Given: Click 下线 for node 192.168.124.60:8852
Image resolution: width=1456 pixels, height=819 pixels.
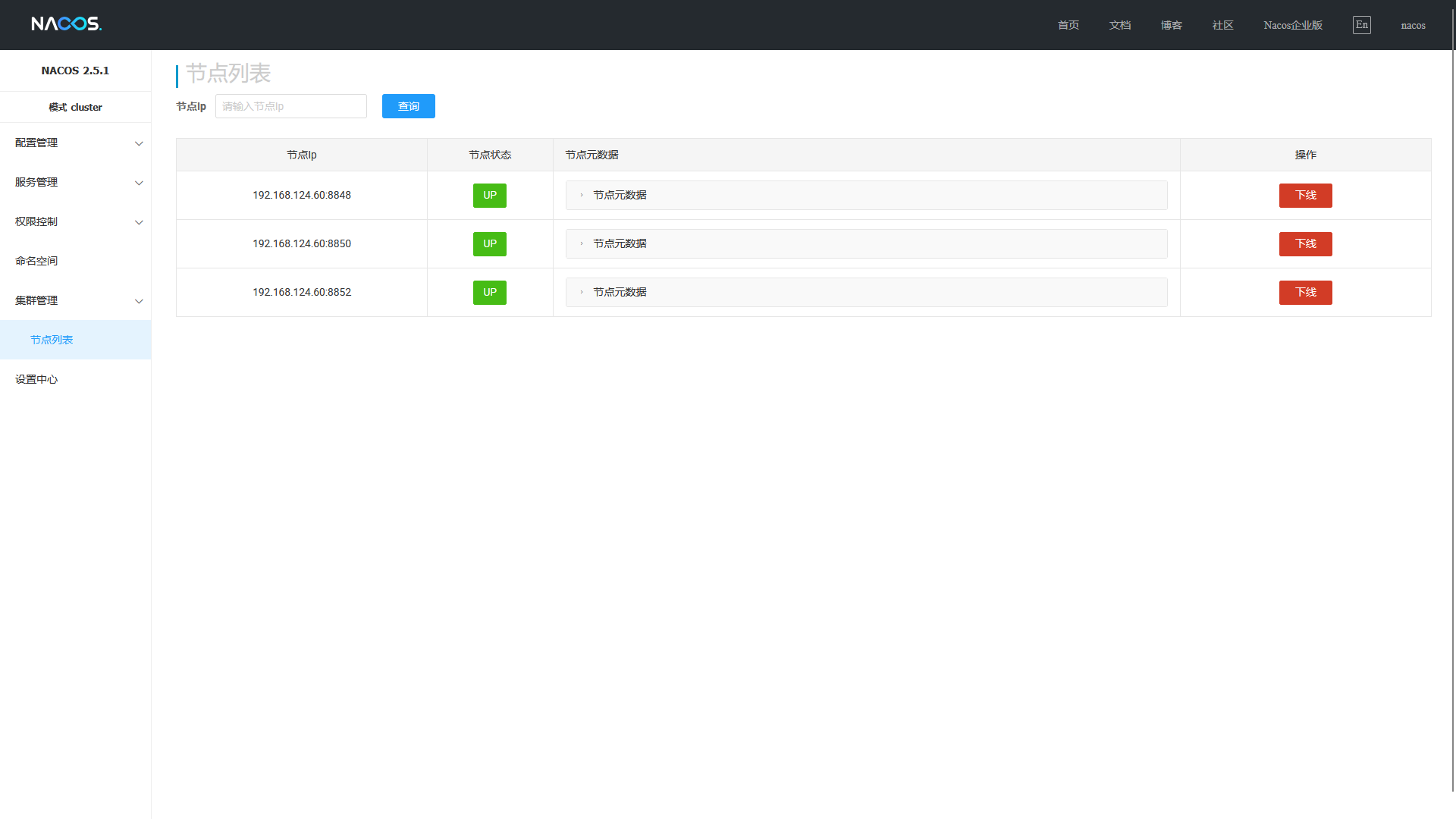Looking at the screenshot, I should 1305,293.
